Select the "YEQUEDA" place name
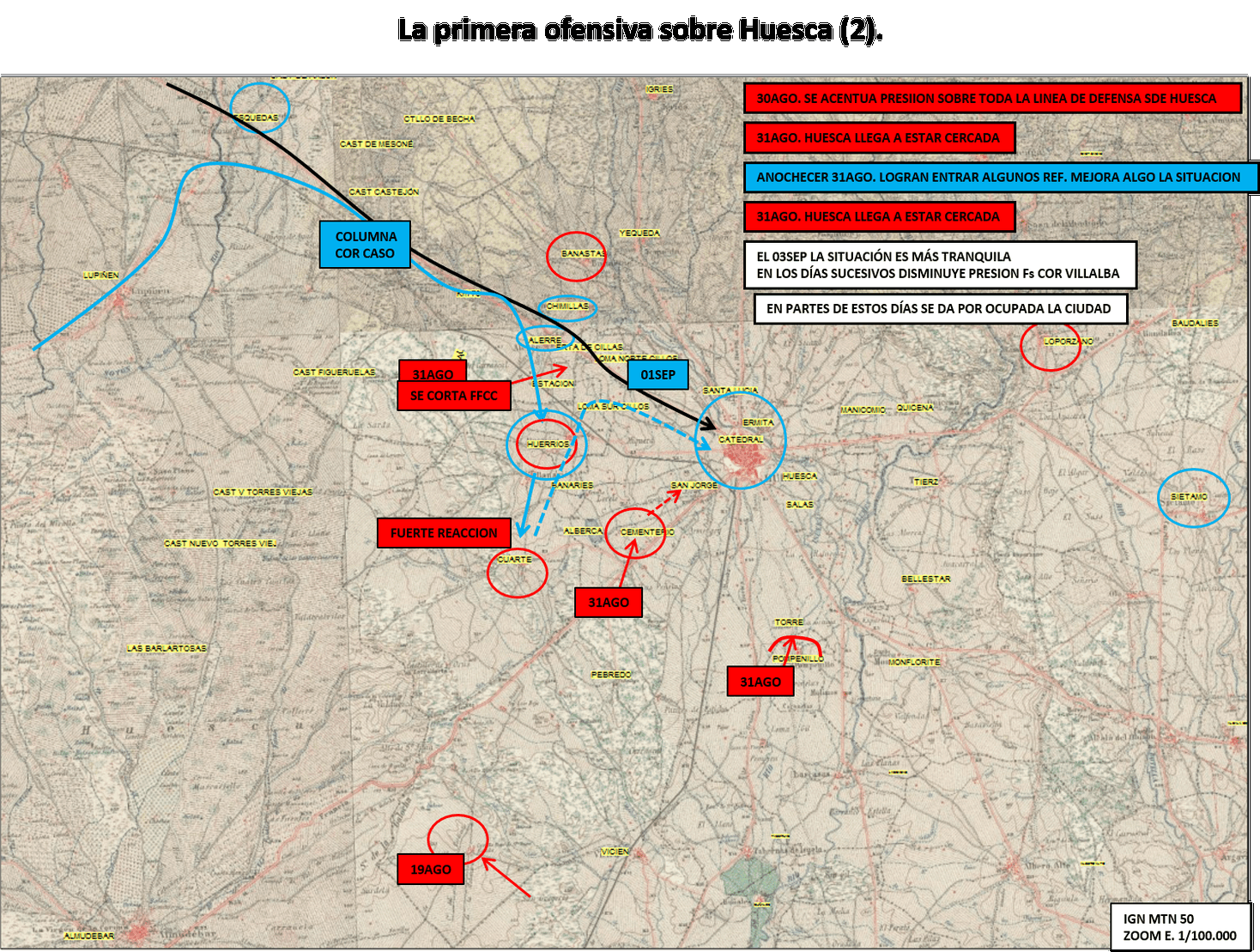 click(639, 233)
